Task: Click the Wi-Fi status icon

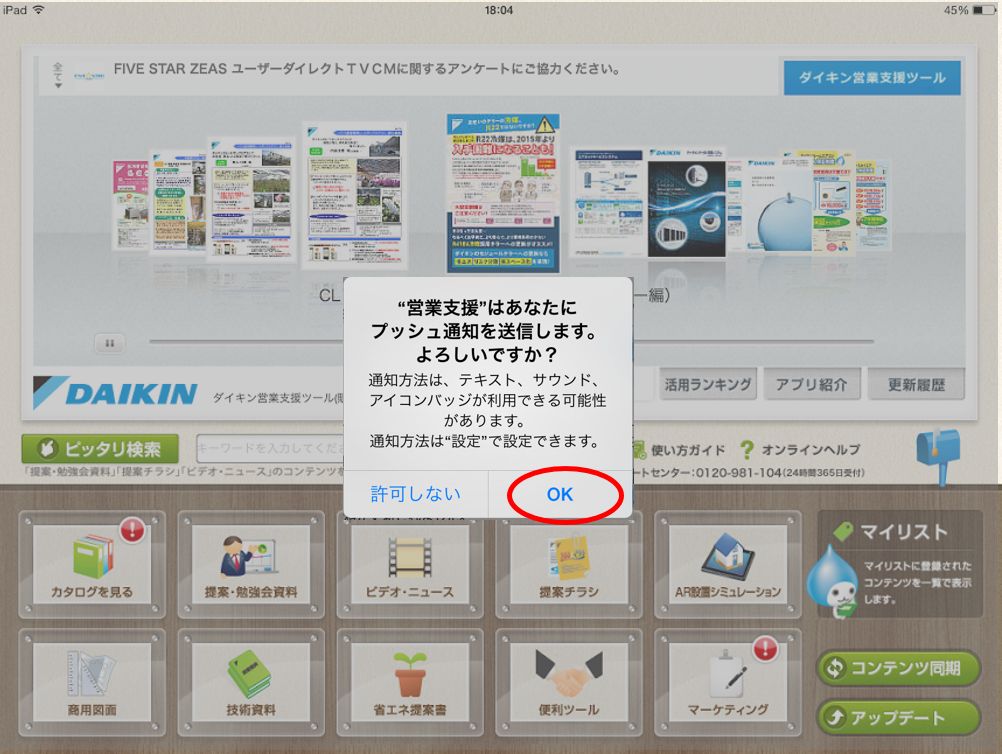Action: point(38,10)
